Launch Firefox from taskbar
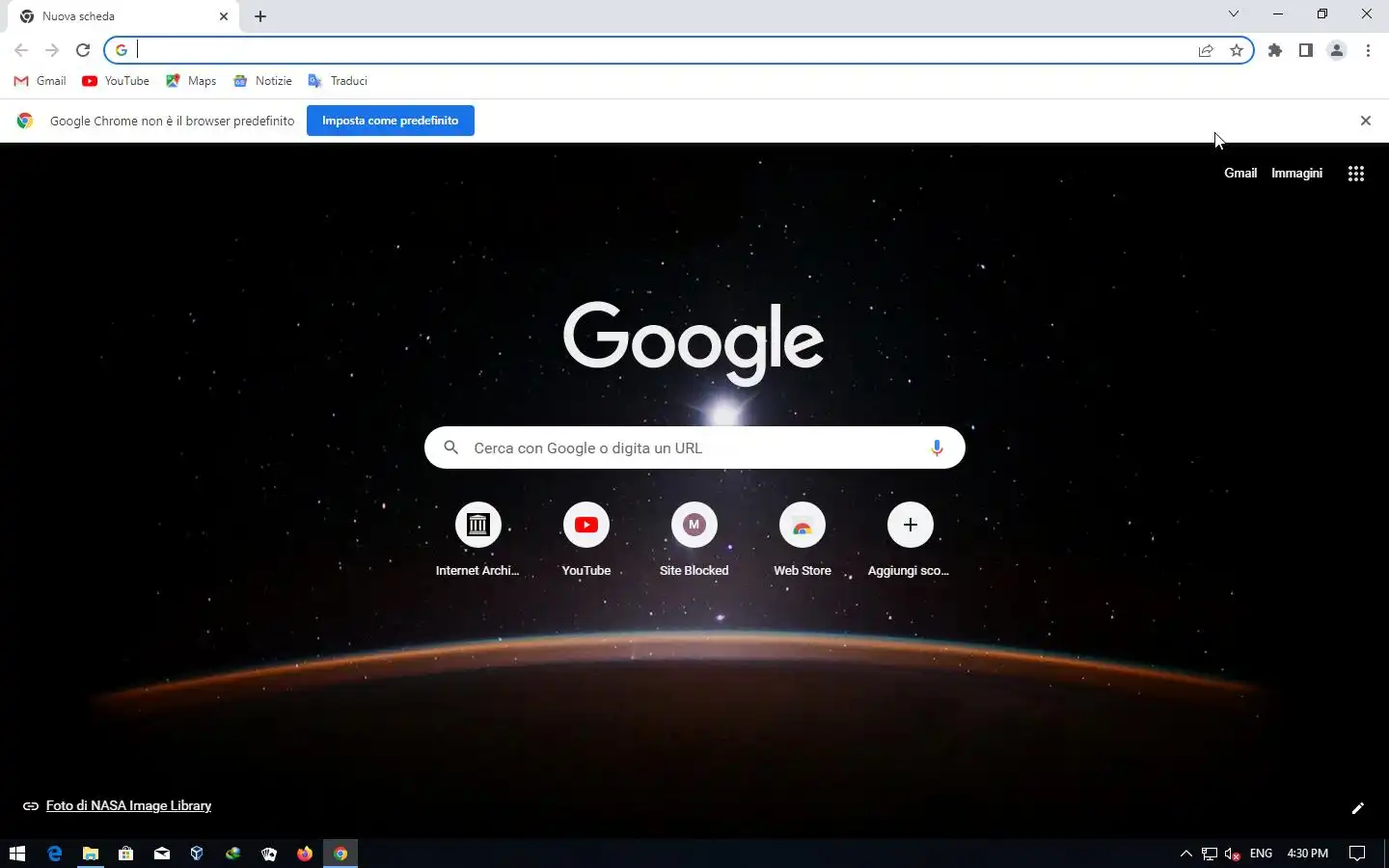The width and height of the screenshot is (1389, 868). 305,854
